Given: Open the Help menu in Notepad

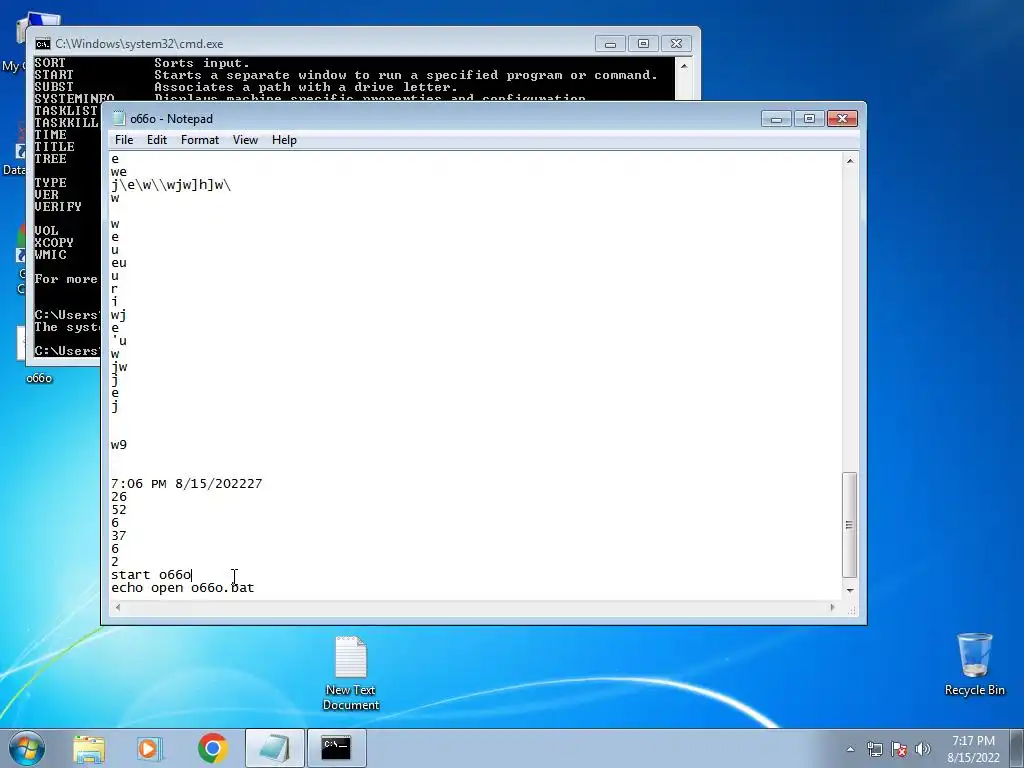Looking at the screenshot, I should pyautogui.click(x=284, y=140).
